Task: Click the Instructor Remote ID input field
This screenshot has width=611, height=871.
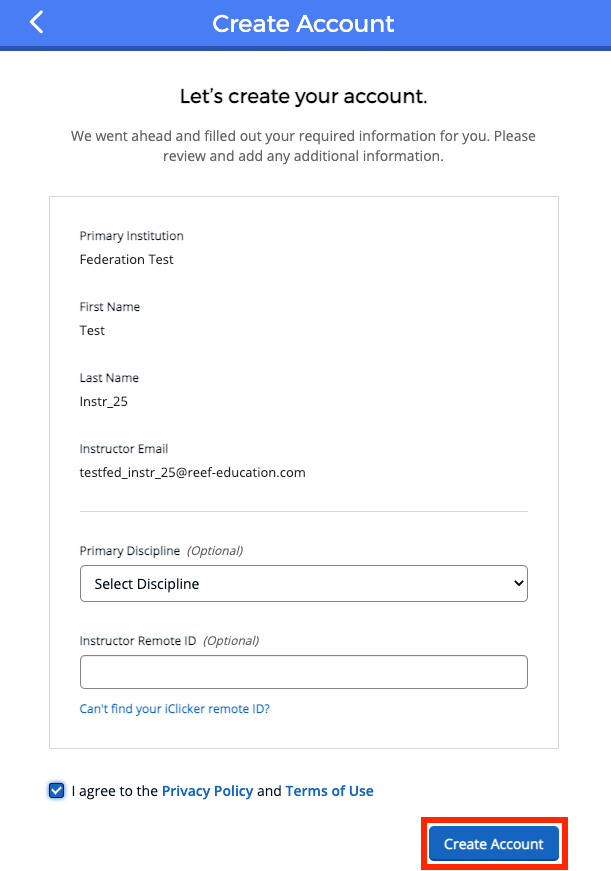Action: point(303,671)
